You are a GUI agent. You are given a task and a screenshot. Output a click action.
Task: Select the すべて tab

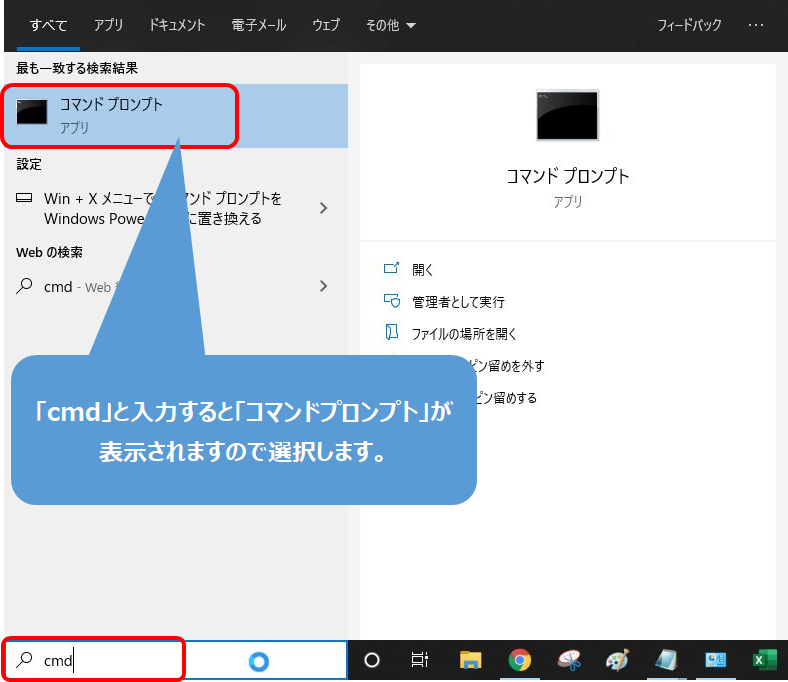tap(48, 25)
